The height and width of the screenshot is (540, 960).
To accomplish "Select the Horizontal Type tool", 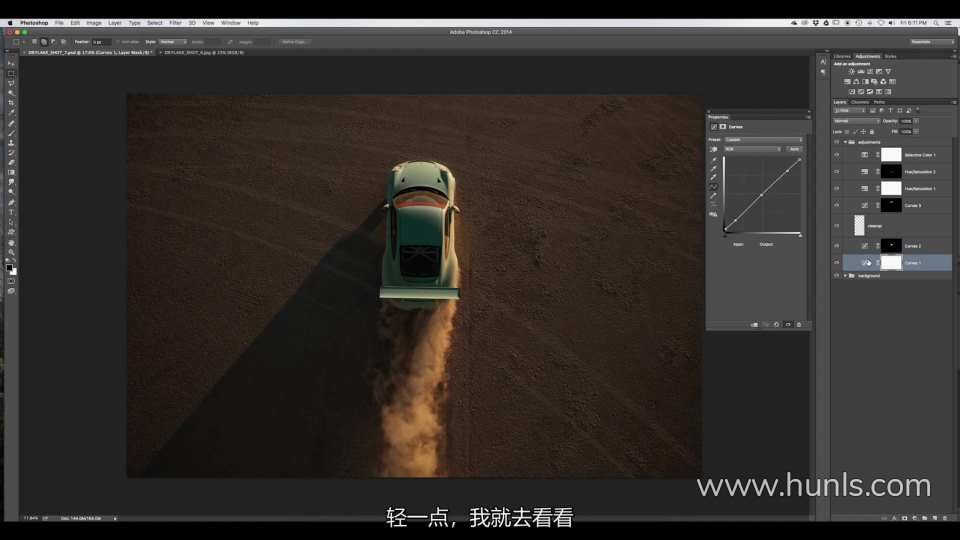I will click(11, 212).
